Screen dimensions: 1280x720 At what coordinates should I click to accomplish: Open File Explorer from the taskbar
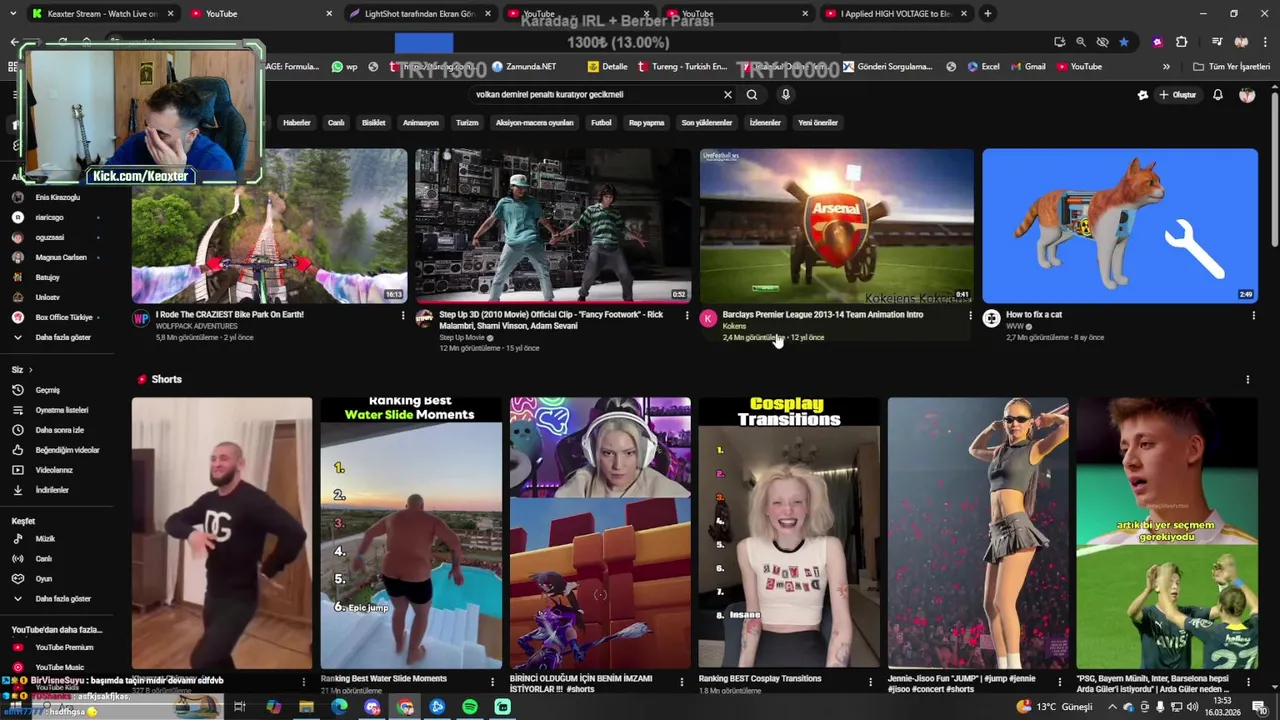click(x=306, y=707)
